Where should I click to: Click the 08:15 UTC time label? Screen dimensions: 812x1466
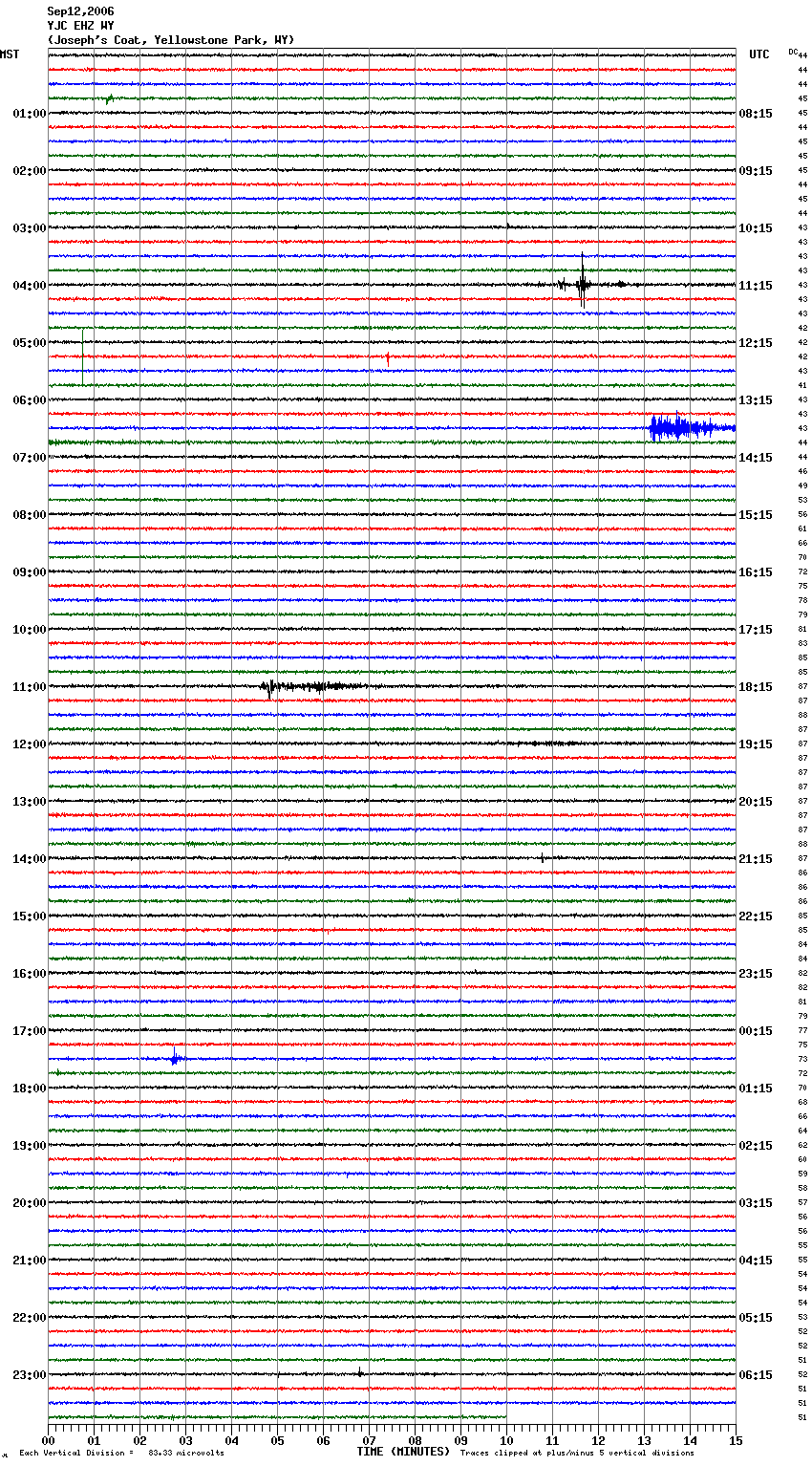[x=756, y=114]
